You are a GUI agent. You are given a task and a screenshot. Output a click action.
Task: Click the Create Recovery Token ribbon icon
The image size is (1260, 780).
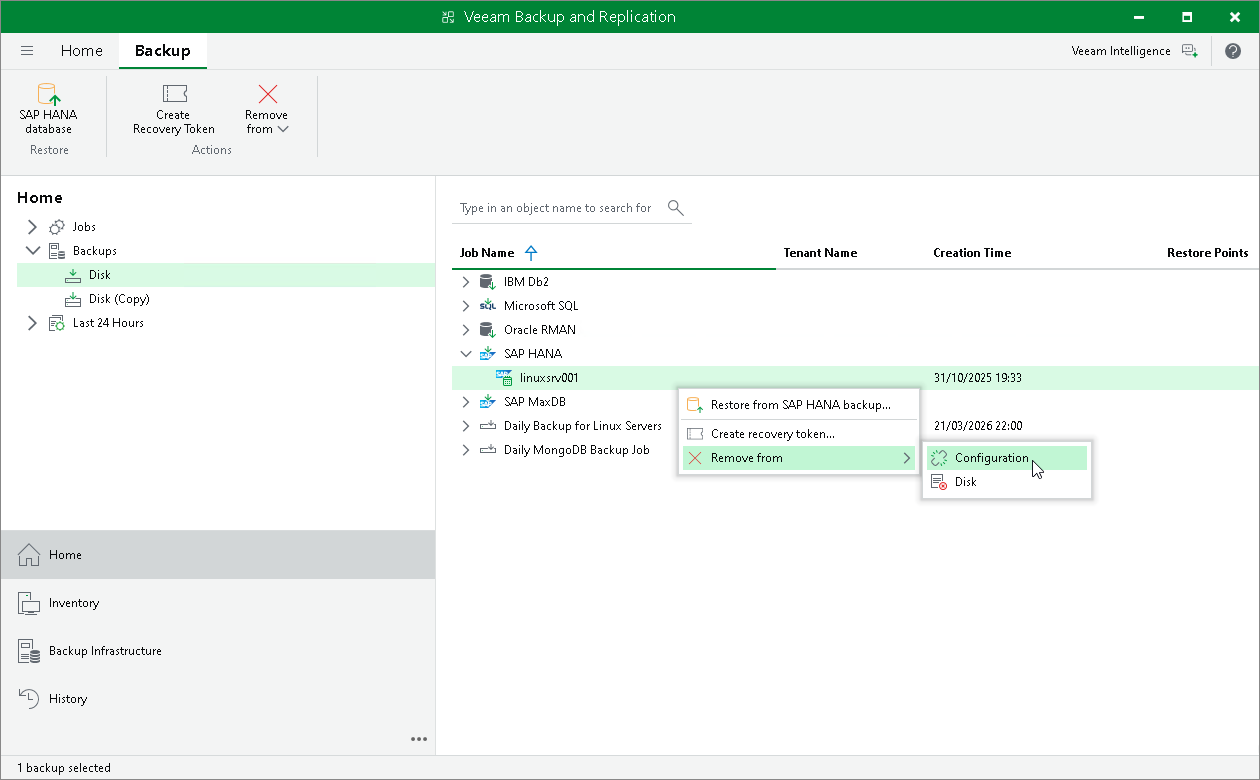pos(174,94)
